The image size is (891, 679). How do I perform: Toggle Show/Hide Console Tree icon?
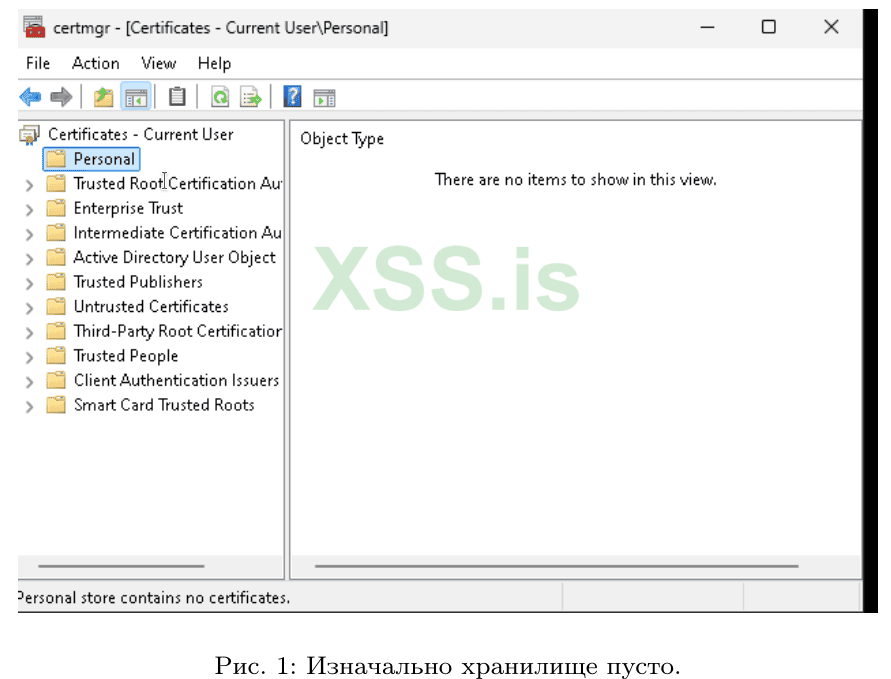tap(136, 97)
